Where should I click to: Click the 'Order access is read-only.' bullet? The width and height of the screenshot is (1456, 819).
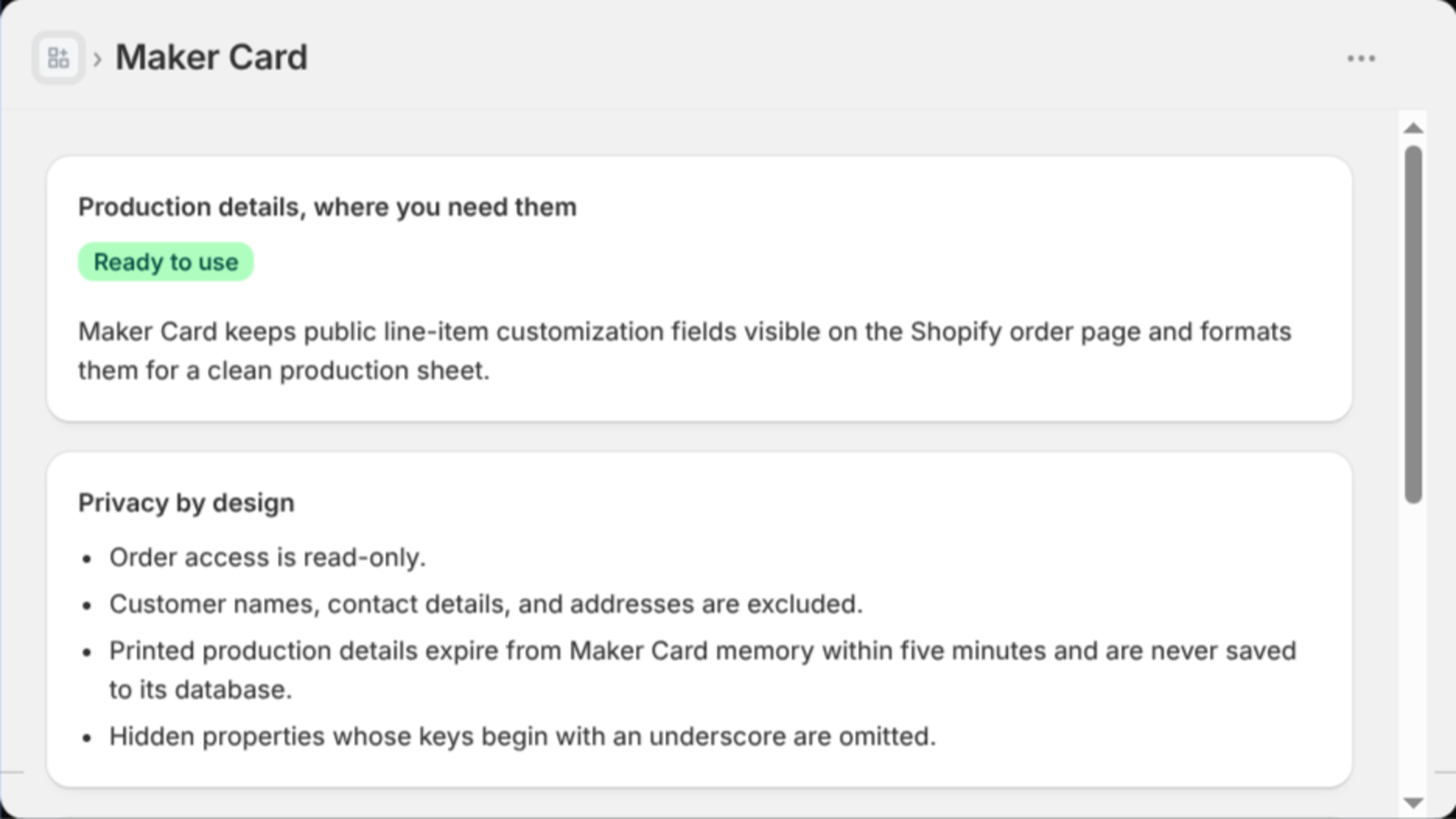[x=268, y=557]
